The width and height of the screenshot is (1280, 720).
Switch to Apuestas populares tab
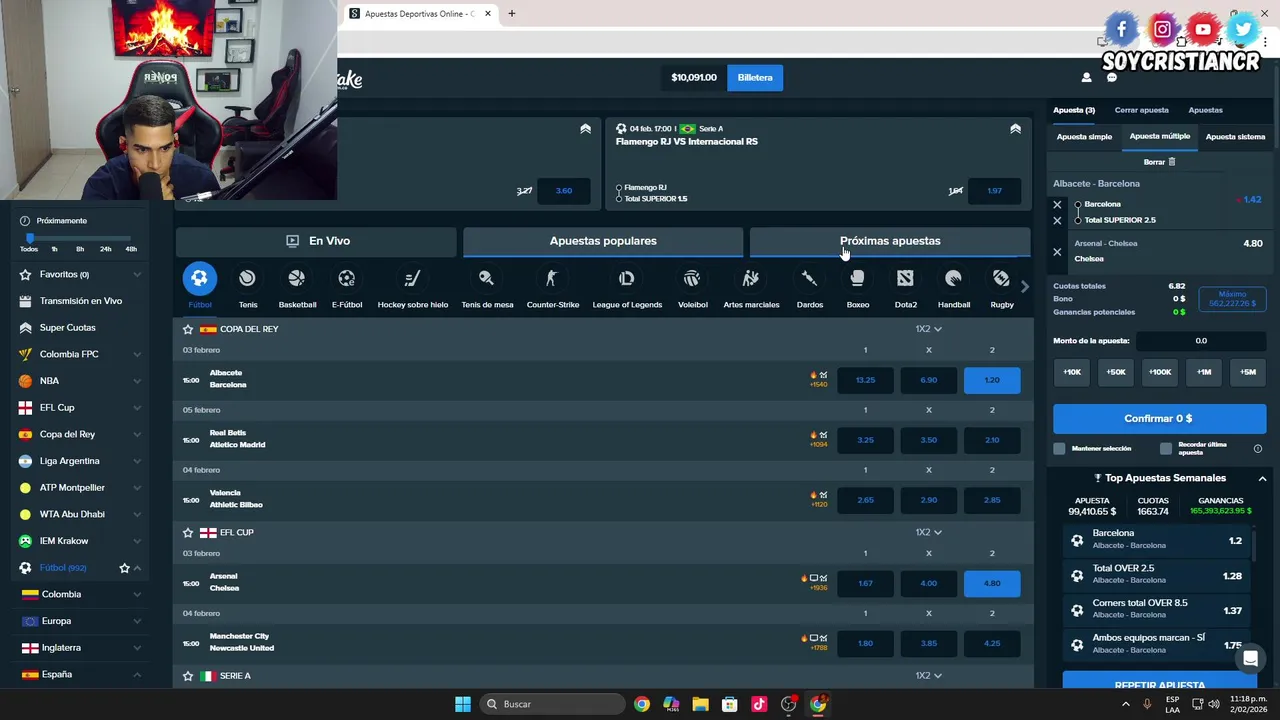tap(603, 241)
